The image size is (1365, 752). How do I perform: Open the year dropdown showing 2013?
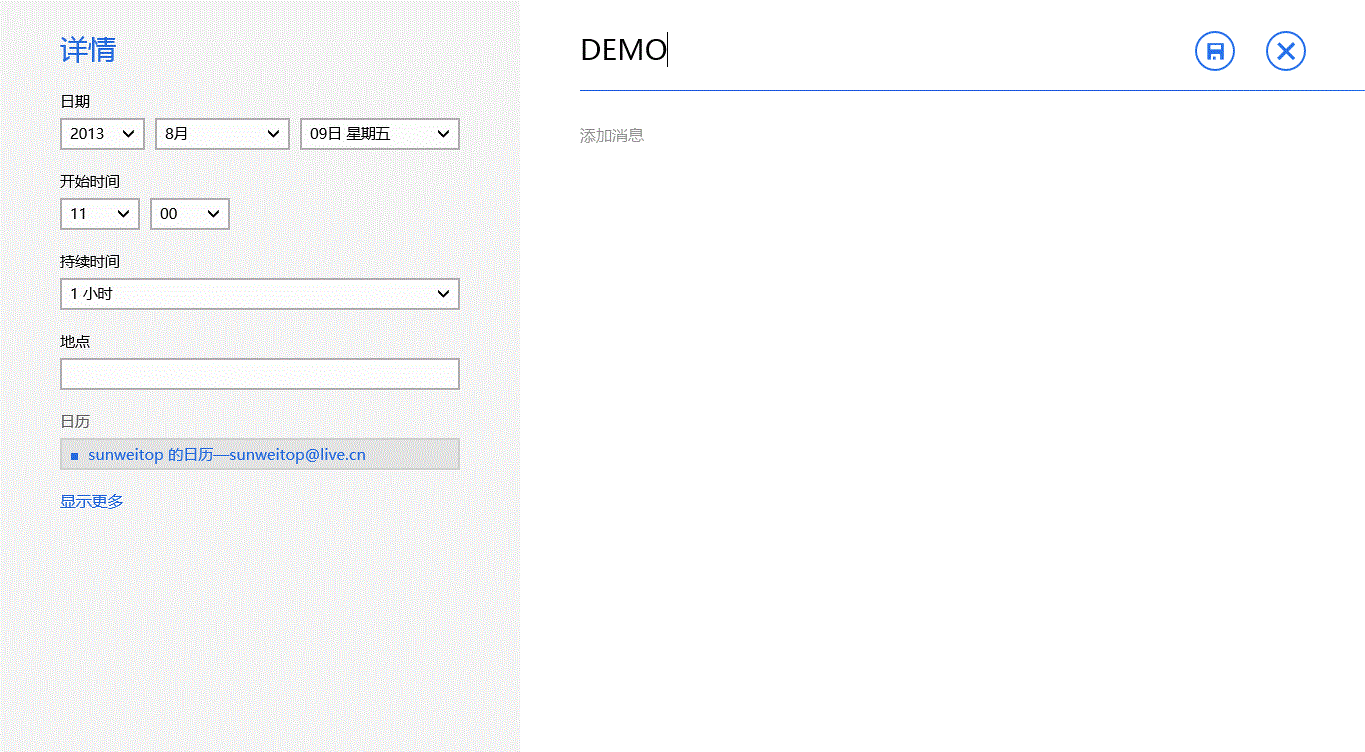pyautogui.click(x=102, y=134)
